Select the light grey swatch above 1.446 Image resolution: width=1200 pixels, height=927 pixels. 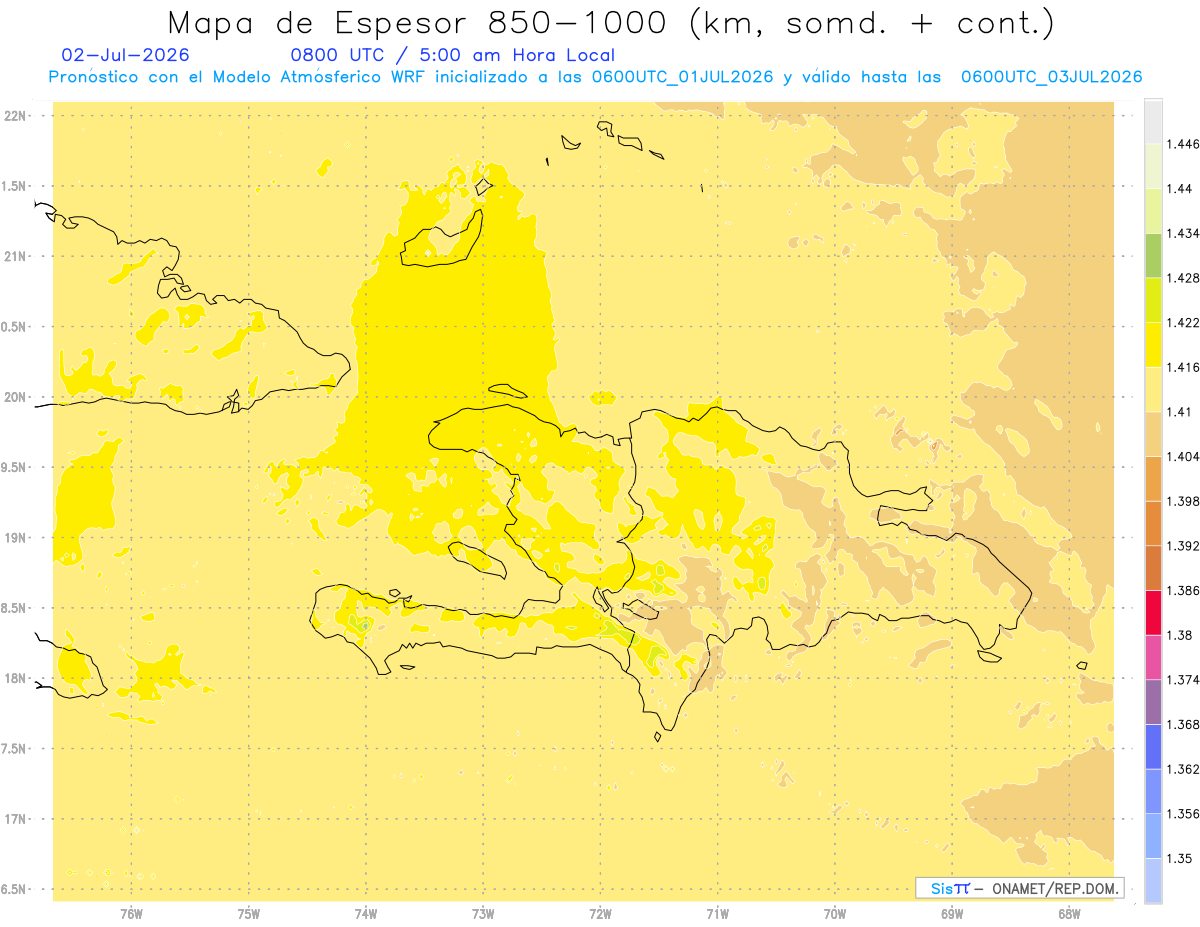click(1153, 121)
